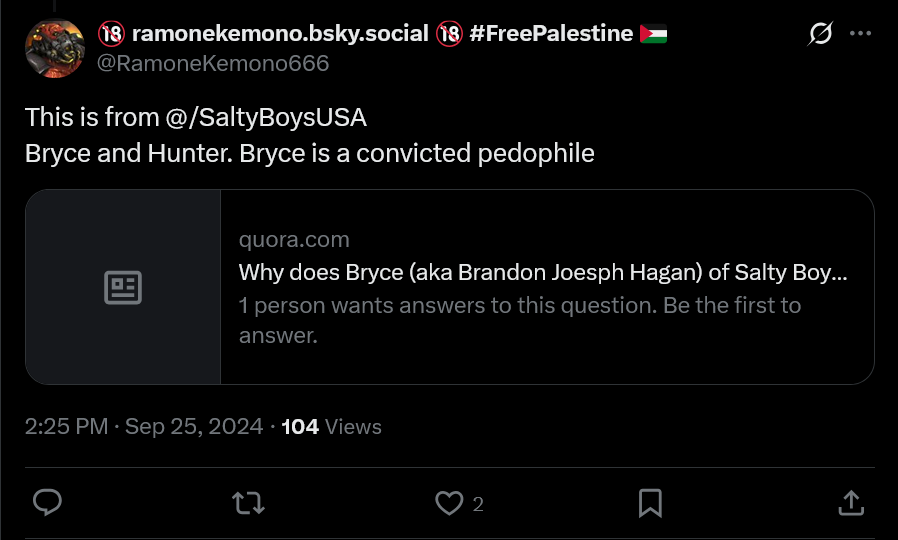Click the Reply speech bubble icon
Viewport: 898px width, 540px height.
[x=47, y=503]
